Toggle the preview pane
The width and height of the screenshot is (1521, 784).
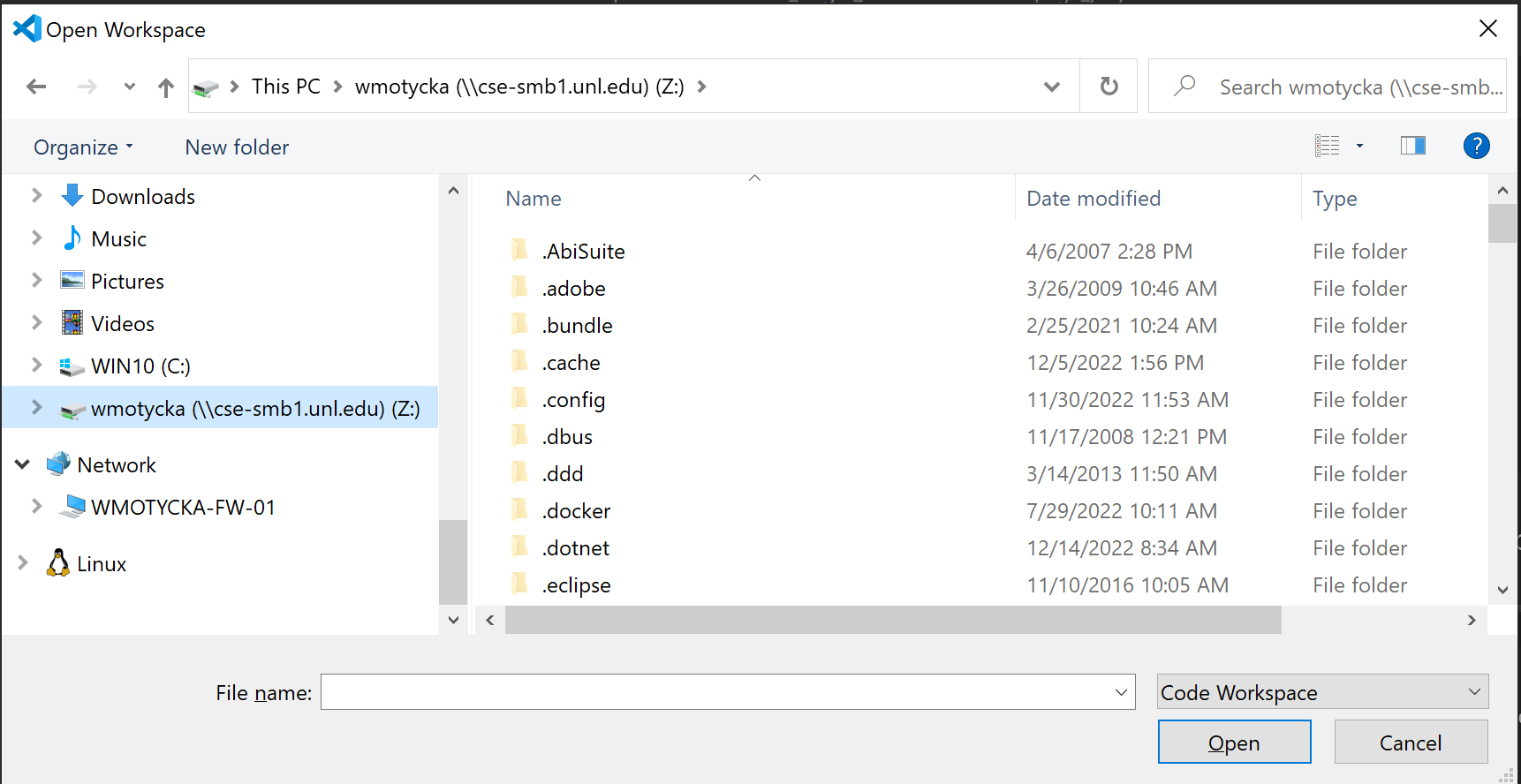(1412, 146)
